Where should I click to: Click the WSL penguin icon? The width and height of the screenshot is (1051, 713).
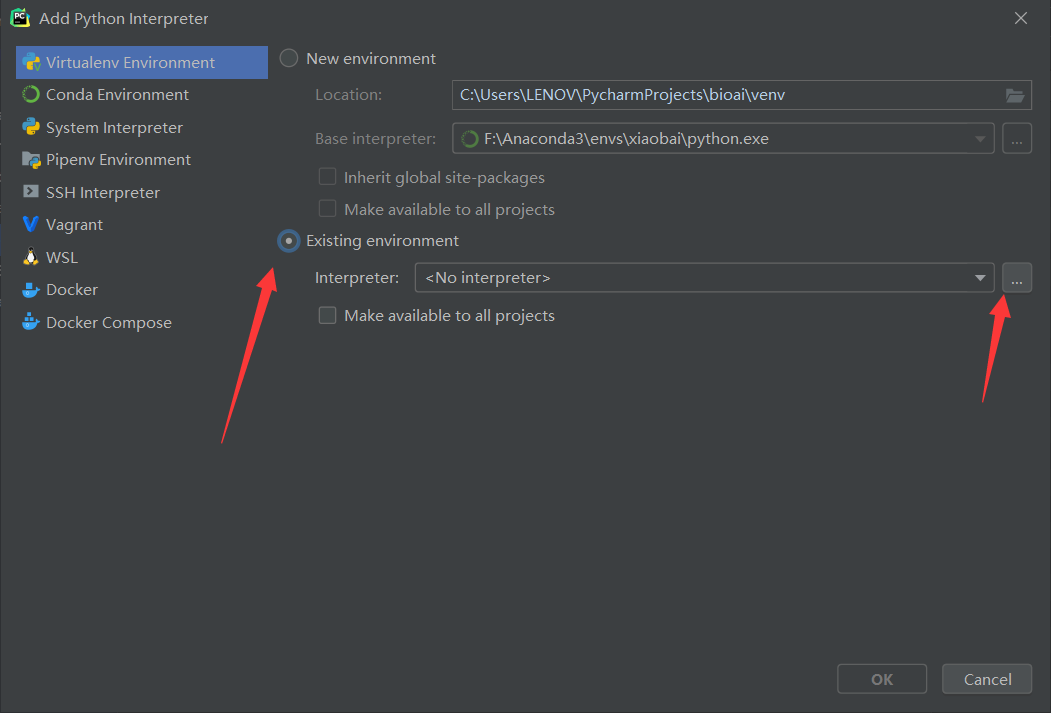point(31,257)
